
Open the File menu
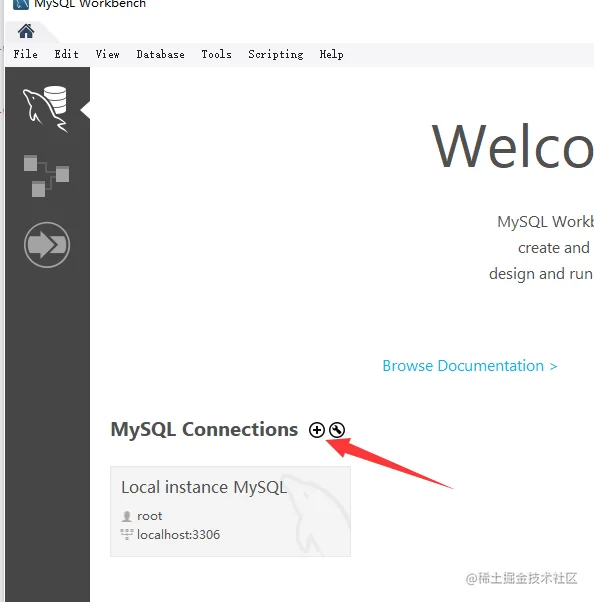(26, 54)
